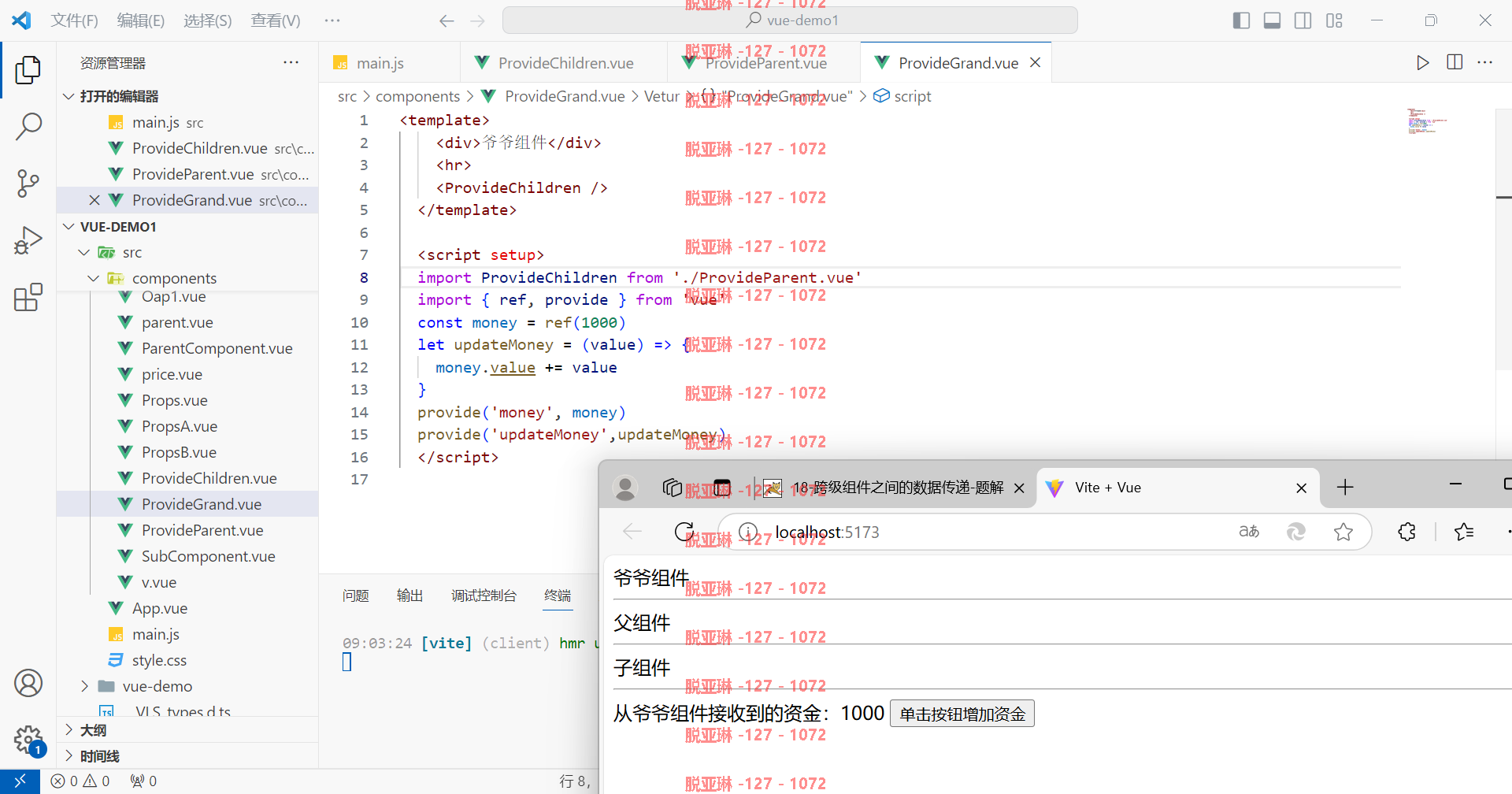Viewport: 1512px width, 794px height.
Task: Switch to the main.js editor tab
Action: 390,62
